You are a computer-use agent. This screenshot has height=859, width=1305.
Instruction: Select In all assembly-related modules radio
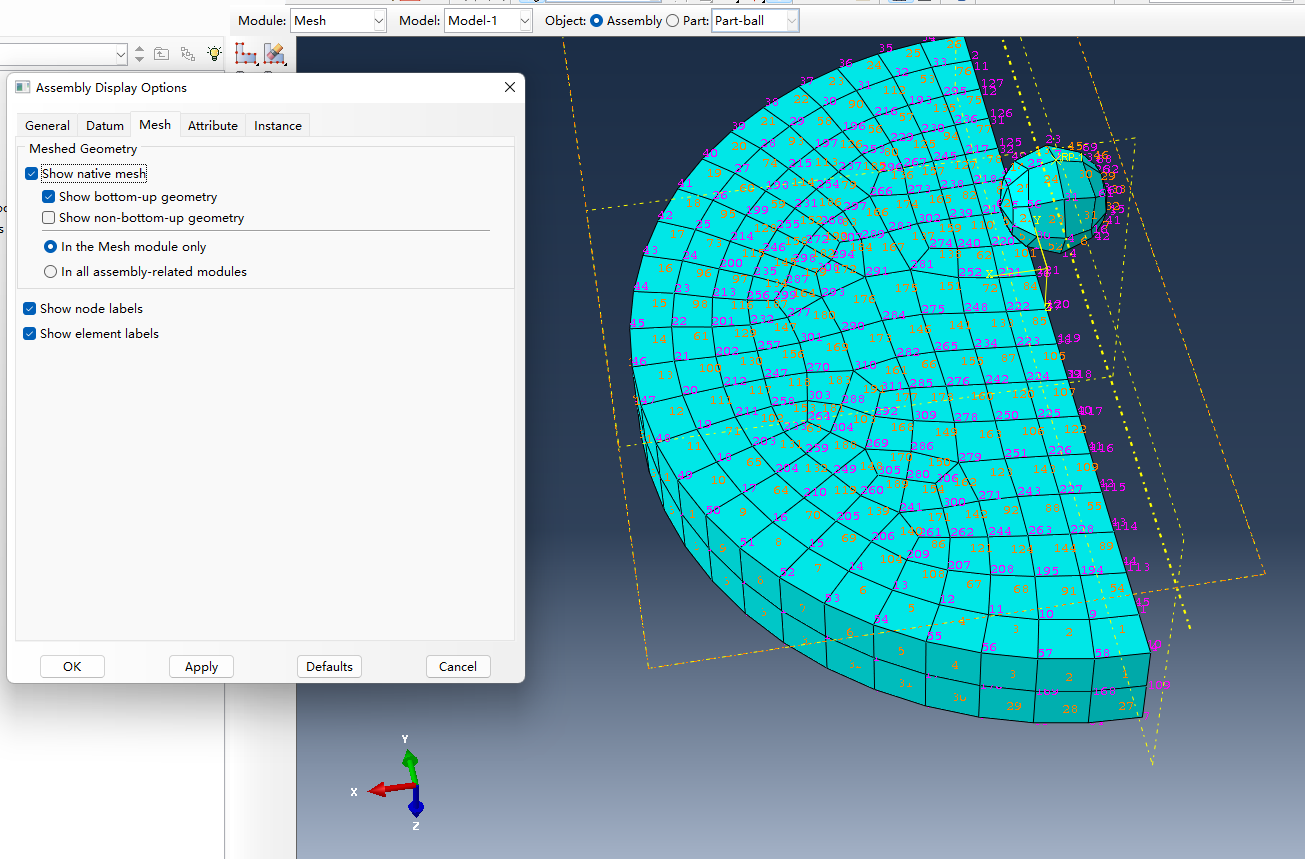click(x=51, y=272)
